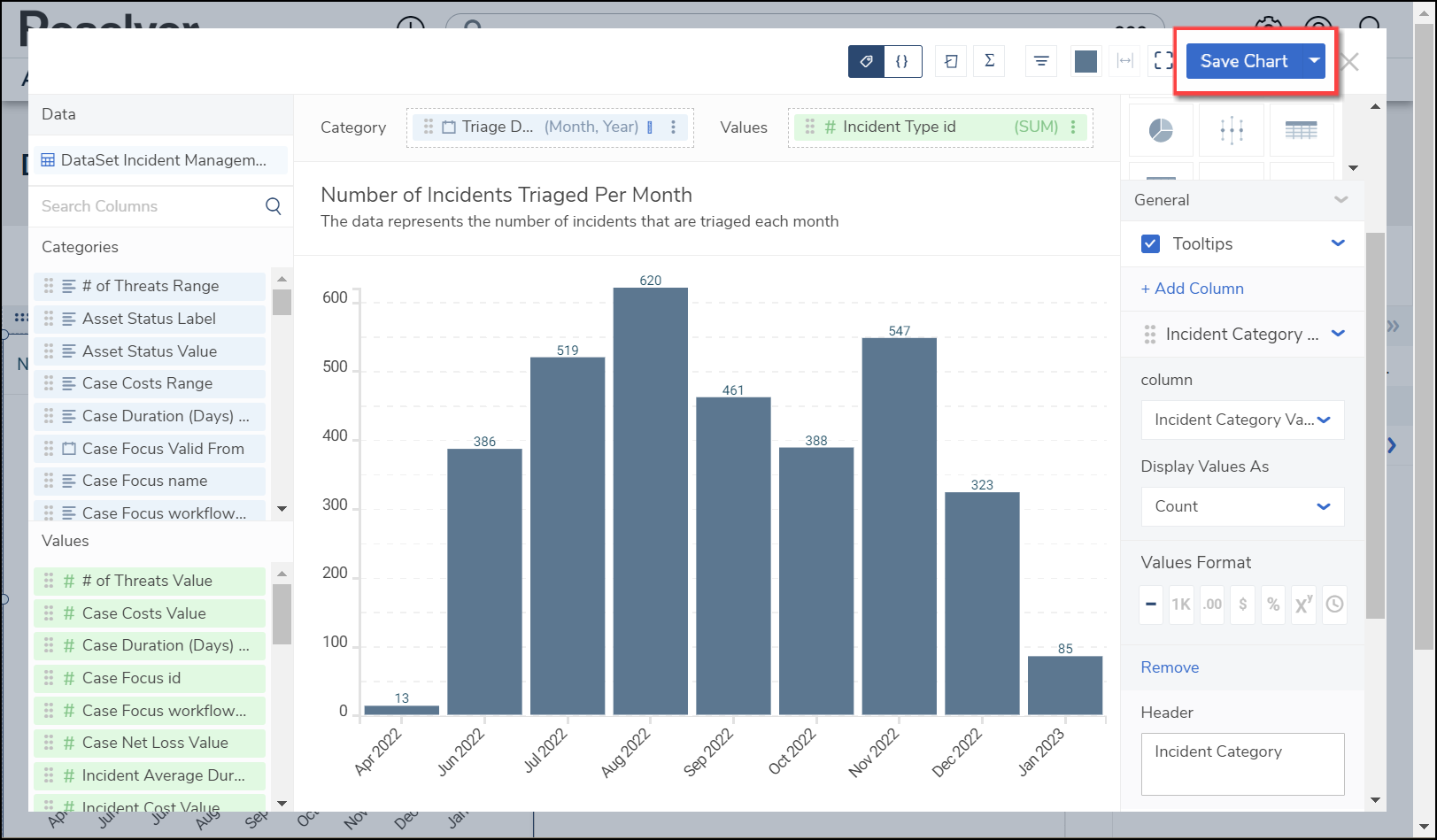Activate the tag label toggle button

[x=867, y=61]
